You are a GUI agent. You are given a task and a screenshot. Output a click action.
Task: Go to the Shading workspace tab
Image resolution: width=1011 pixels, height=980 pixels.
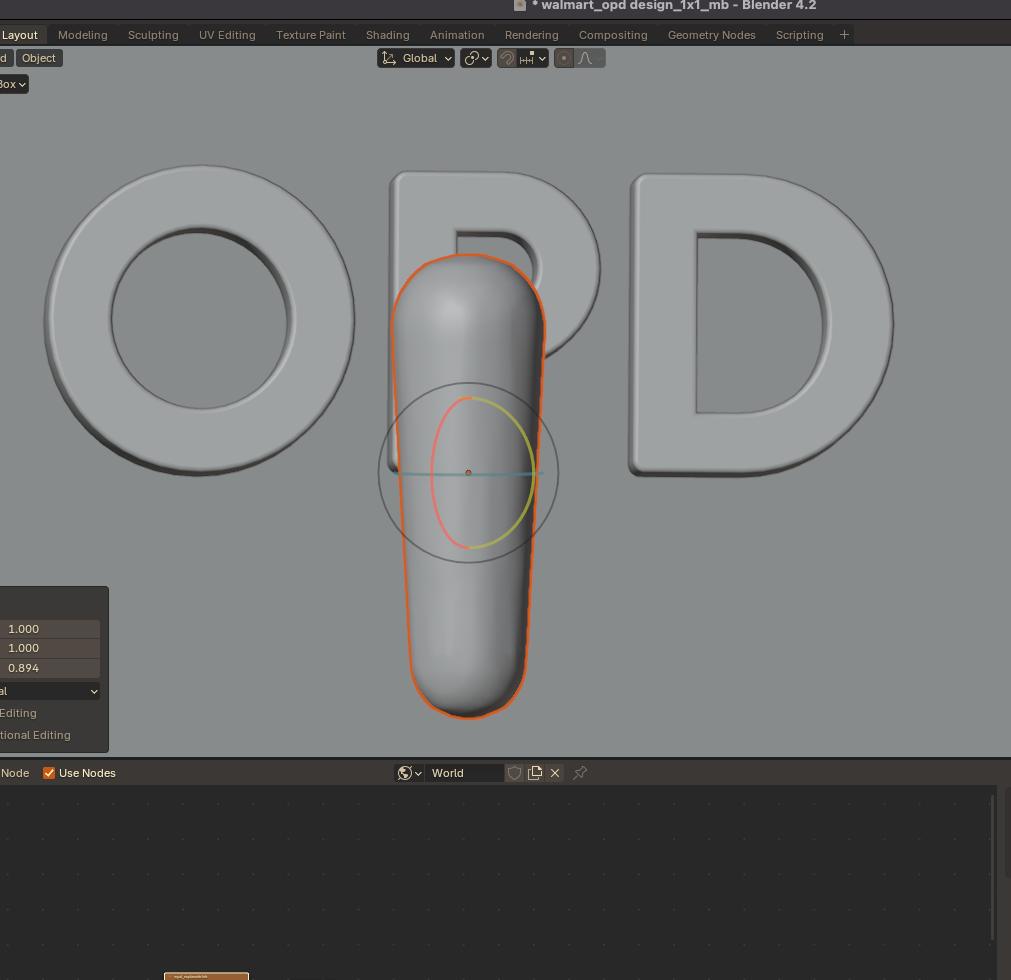pos(388,35)
